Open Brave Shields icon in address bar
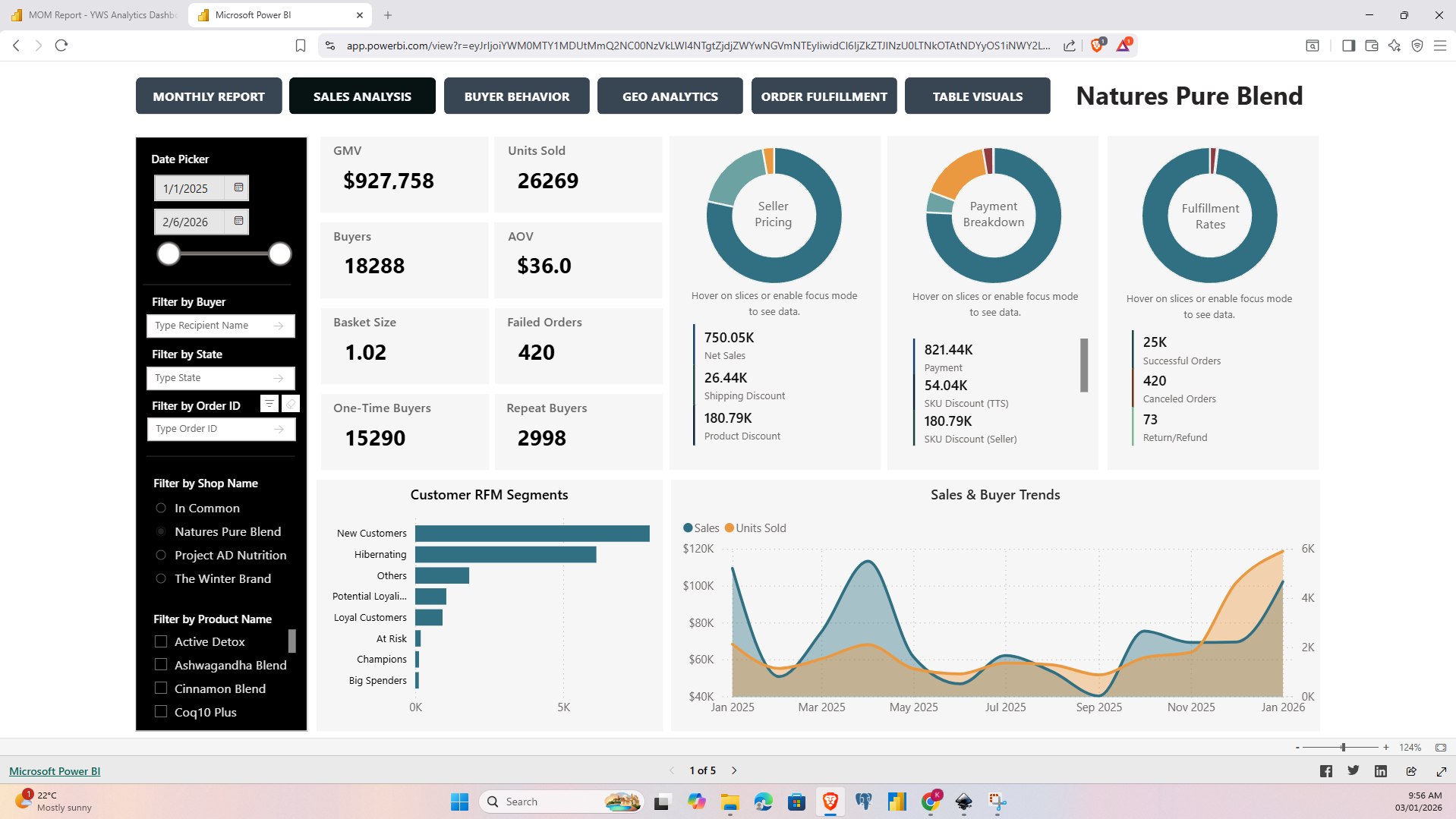Image resolution: width=1456 pixels, height=819 pixels. [x=1096, y=46]
